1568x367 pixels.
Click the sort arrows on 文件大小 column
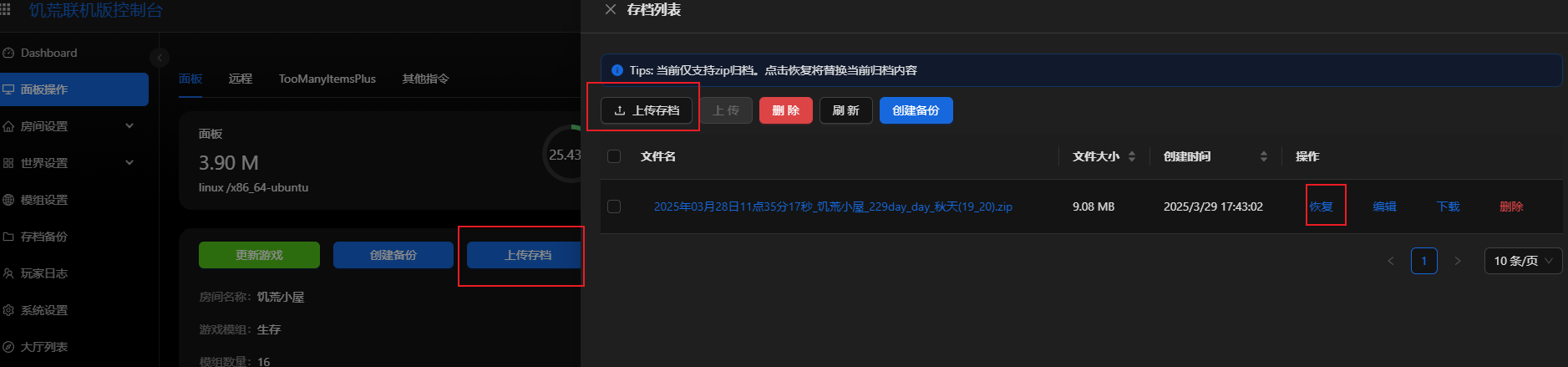point(1132,156)
